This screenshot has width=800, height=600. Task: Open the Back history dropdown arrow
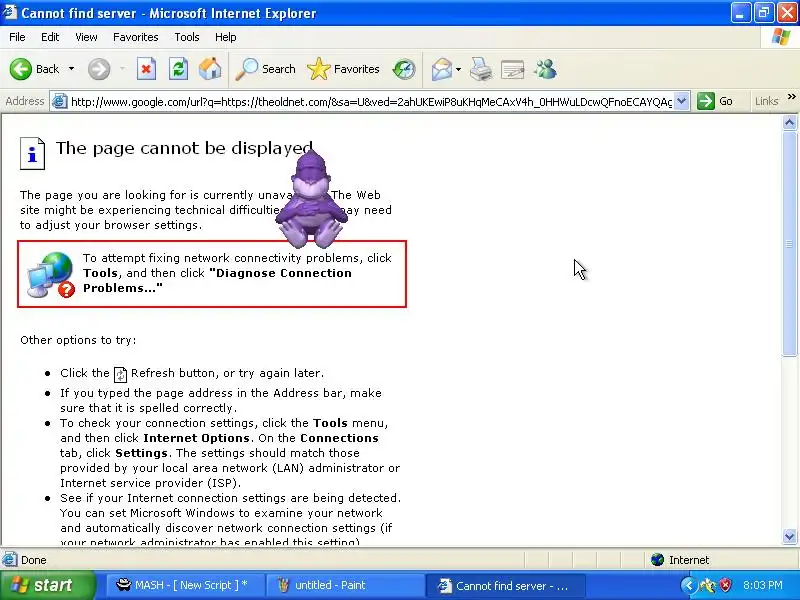pos(71,69)
